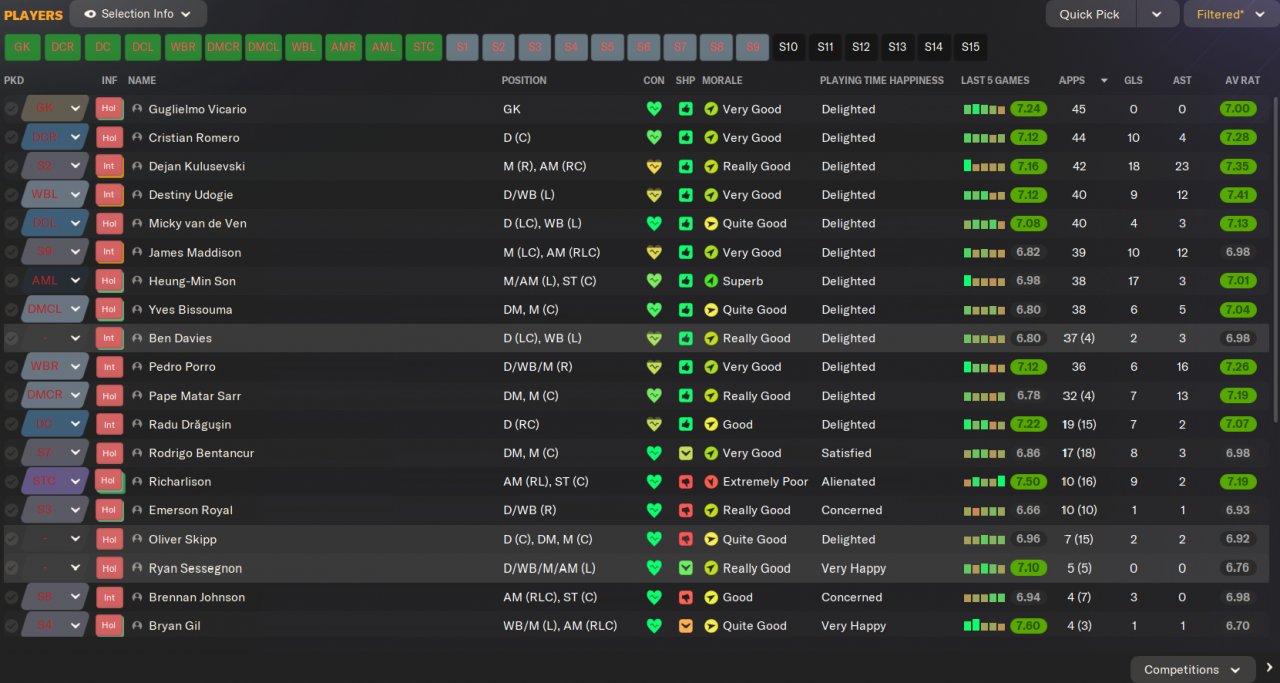Image resolution: width=1280 pixels, height=683 pixels.
Task: Click Hol status icon for Richarlison
Action: coord(109,481)
